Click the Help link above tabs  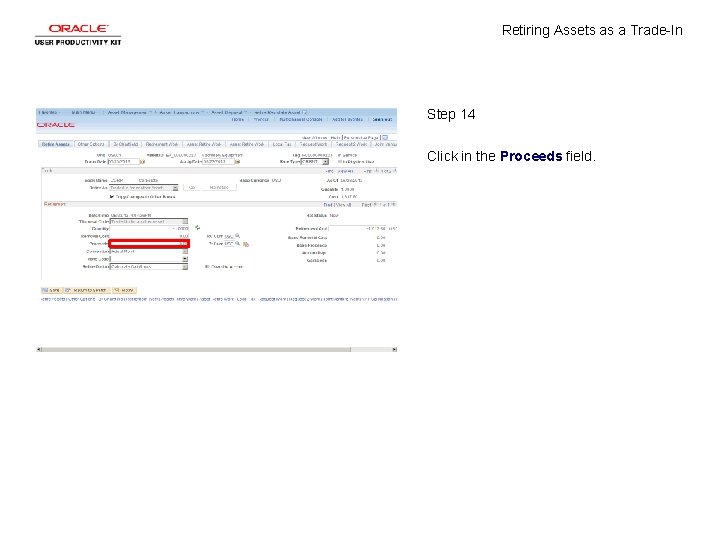point(335,138)
